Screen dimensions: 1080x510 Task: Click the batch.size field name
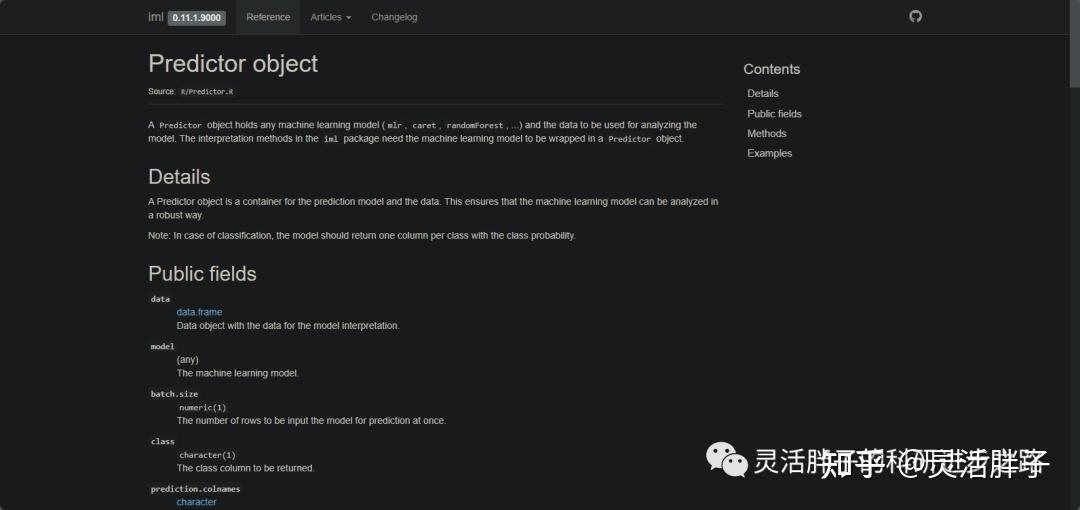click(174, 394)
